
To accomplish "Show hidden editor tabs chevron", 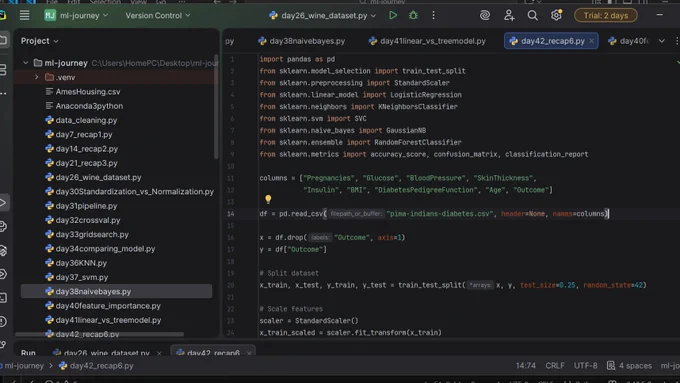I will click(x=662, y=41).
